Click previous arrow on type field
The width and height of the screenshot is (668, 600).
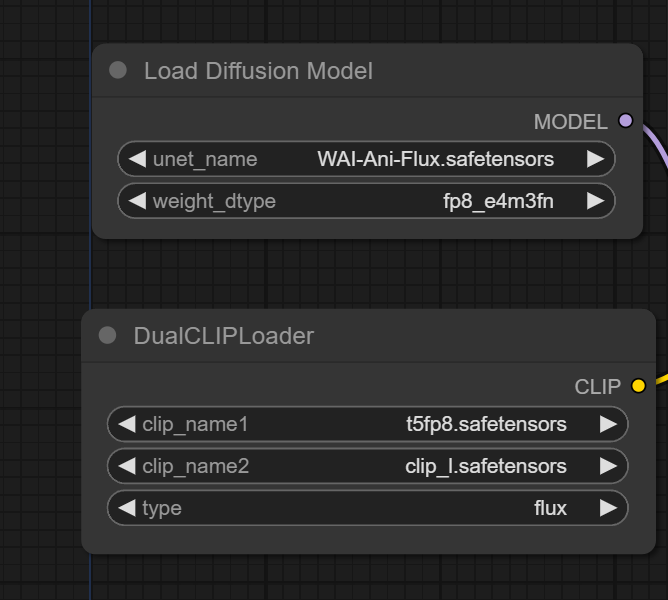click(126, 508)
